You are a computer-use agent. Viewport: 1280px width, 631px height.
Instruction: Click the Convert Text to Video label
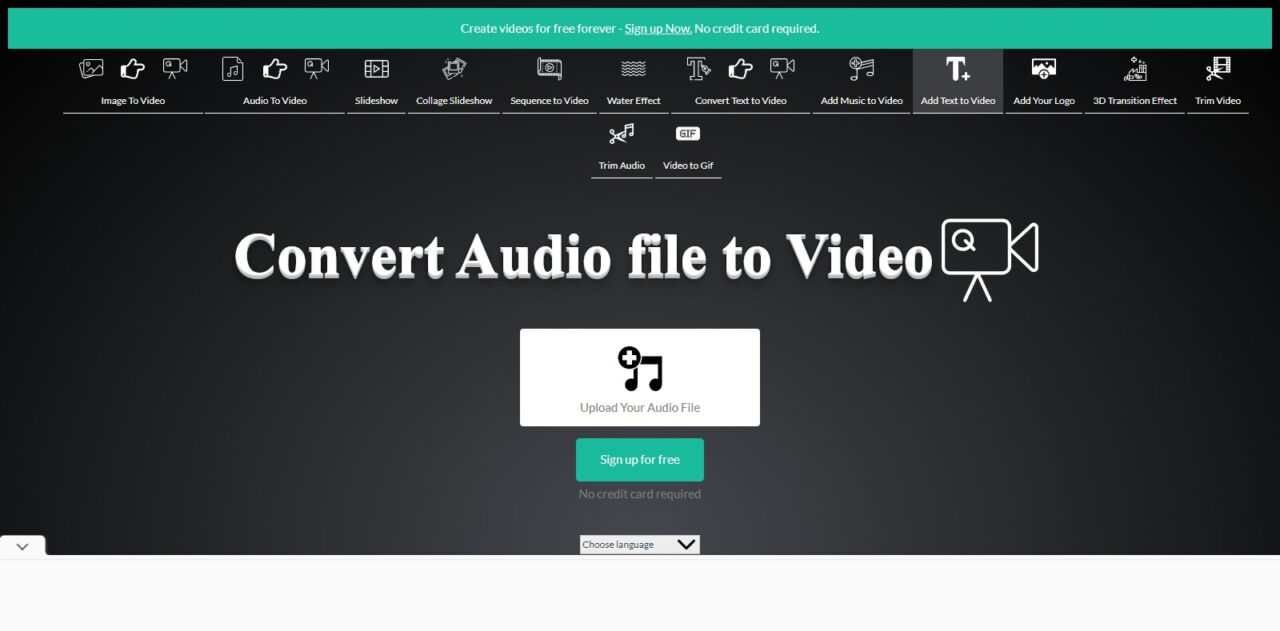click(x=741, y=101)
